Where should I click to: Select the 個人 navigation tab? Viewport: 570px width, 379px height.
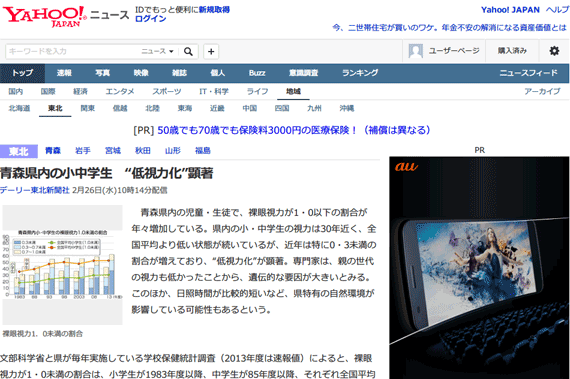(217, 73)
